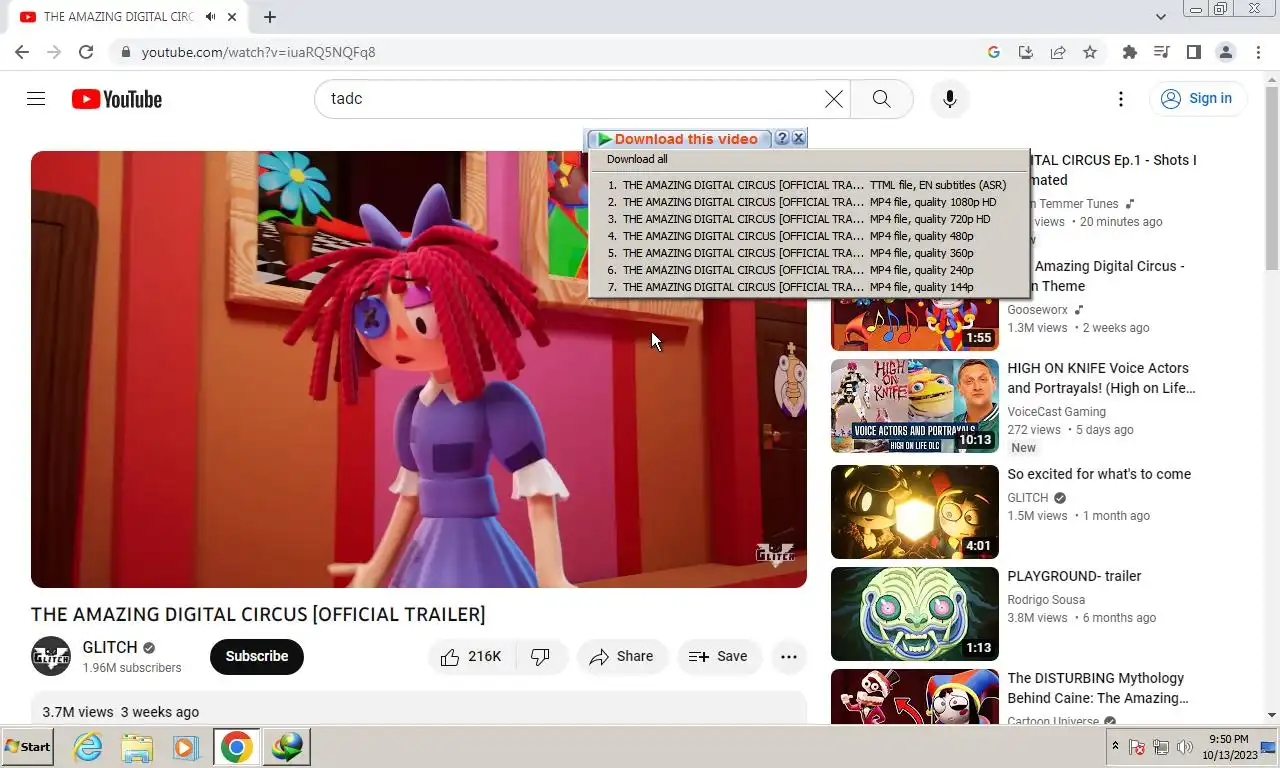The image size is (1280, 768).
Task: Open Chrome extensions puzzle icon
Action: [1130, 52]
